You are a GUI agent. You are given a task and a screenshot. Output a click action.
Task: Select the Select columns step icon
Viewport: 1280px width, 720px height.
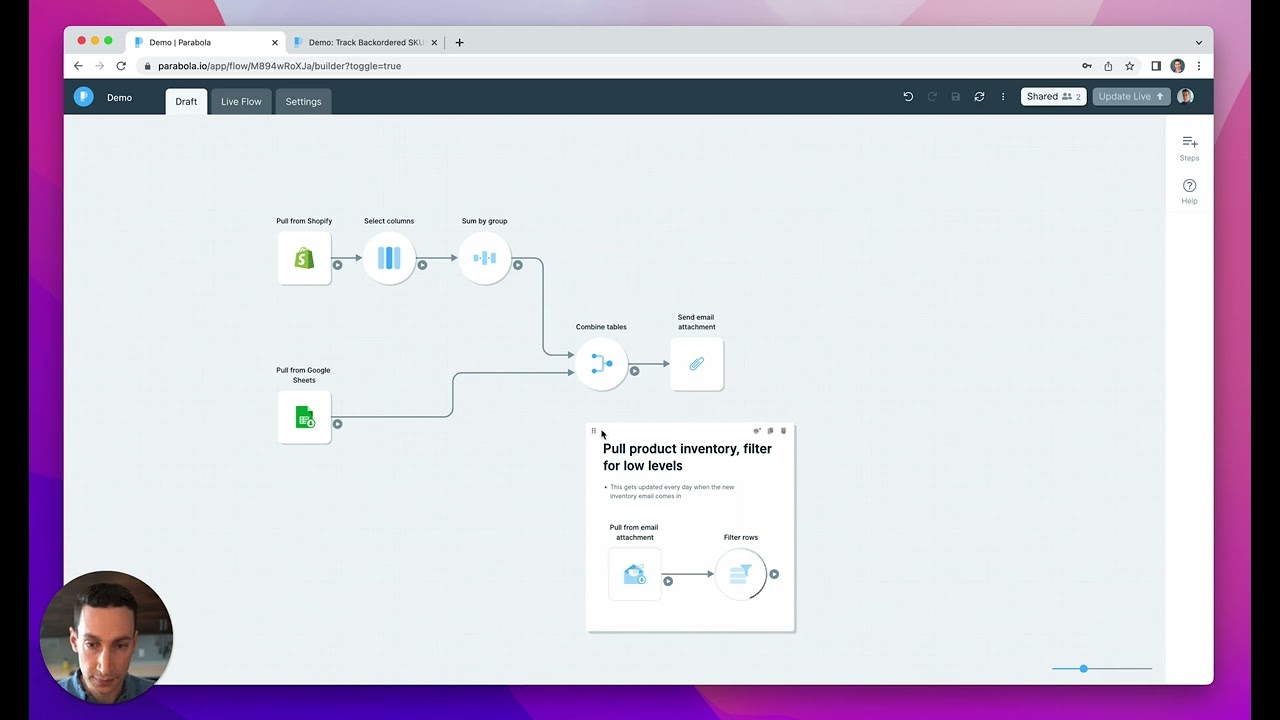389,258
